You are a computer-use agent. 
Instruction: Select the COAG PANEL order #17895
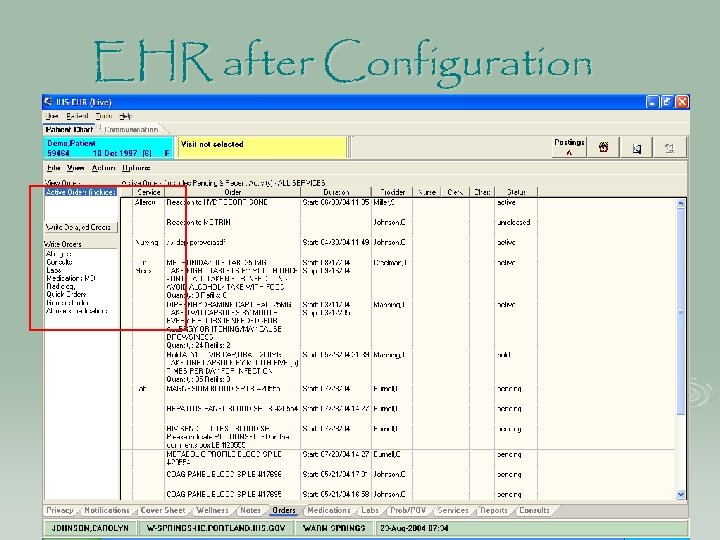(x=224, y=495)
